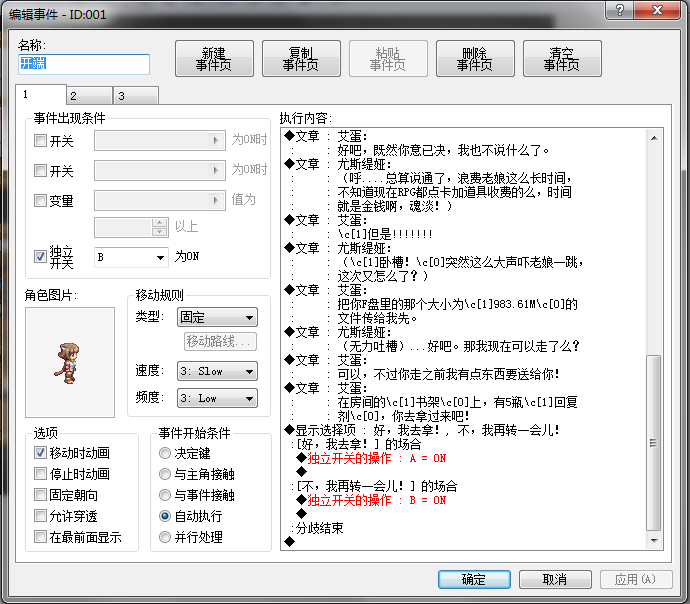690x604 pixels.
Task: Check the 固定朝向 option
Action: click(x=40, y=495)
